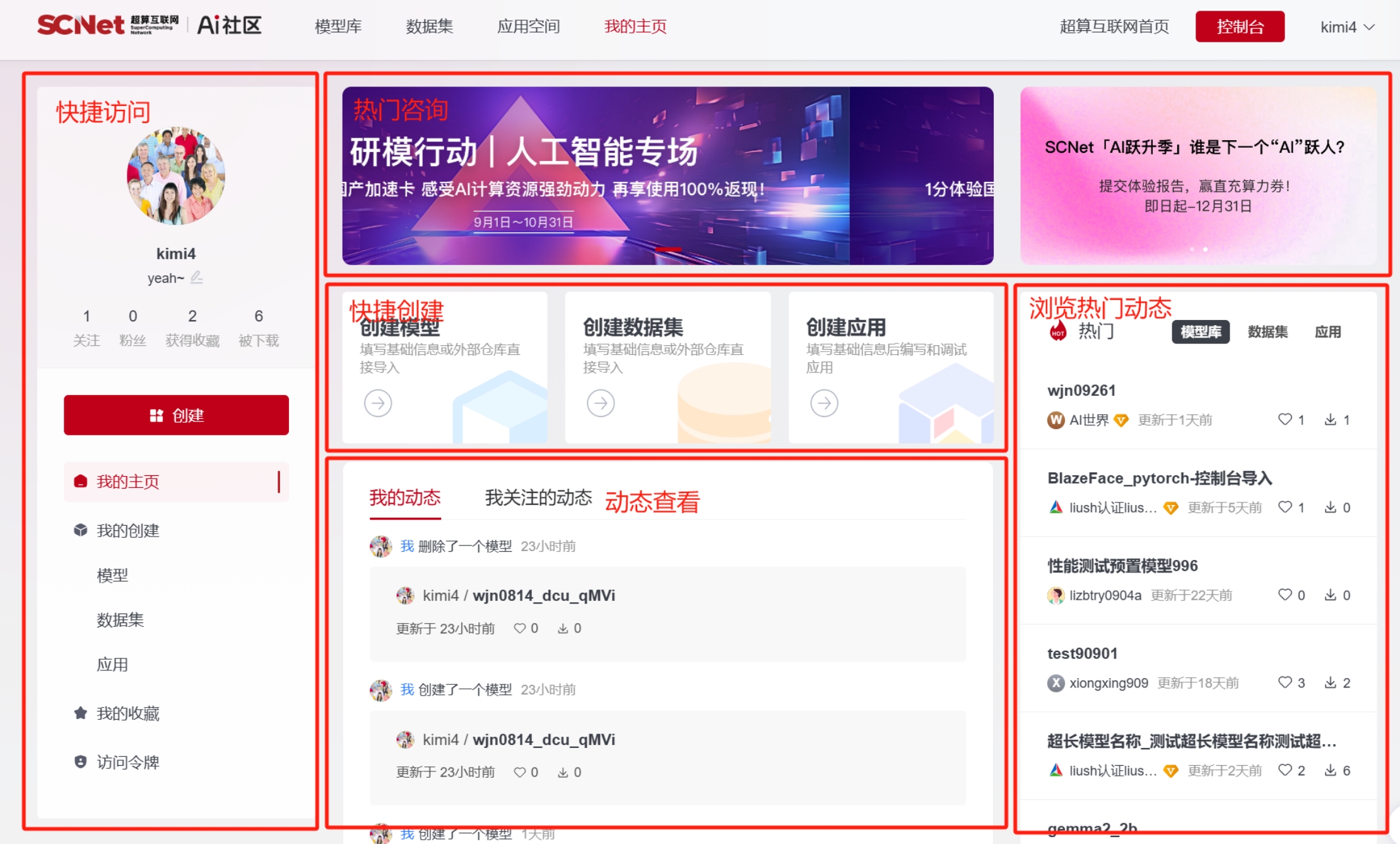Like BlazeFace_pytorch-控制台导入 via heart icon

click(x=1285, y=507)
